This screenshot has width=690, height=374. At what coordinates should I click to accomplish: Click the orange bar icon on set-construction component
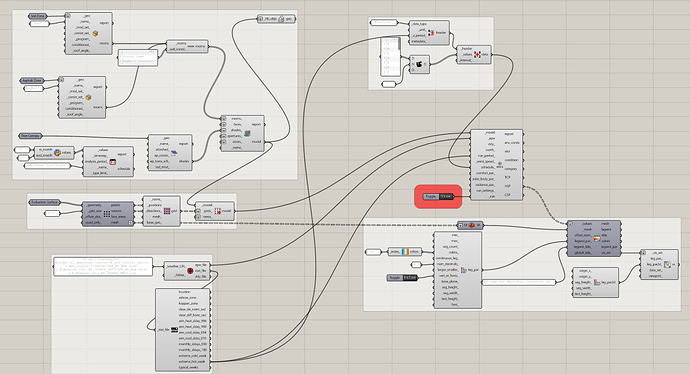coord(191,46)
